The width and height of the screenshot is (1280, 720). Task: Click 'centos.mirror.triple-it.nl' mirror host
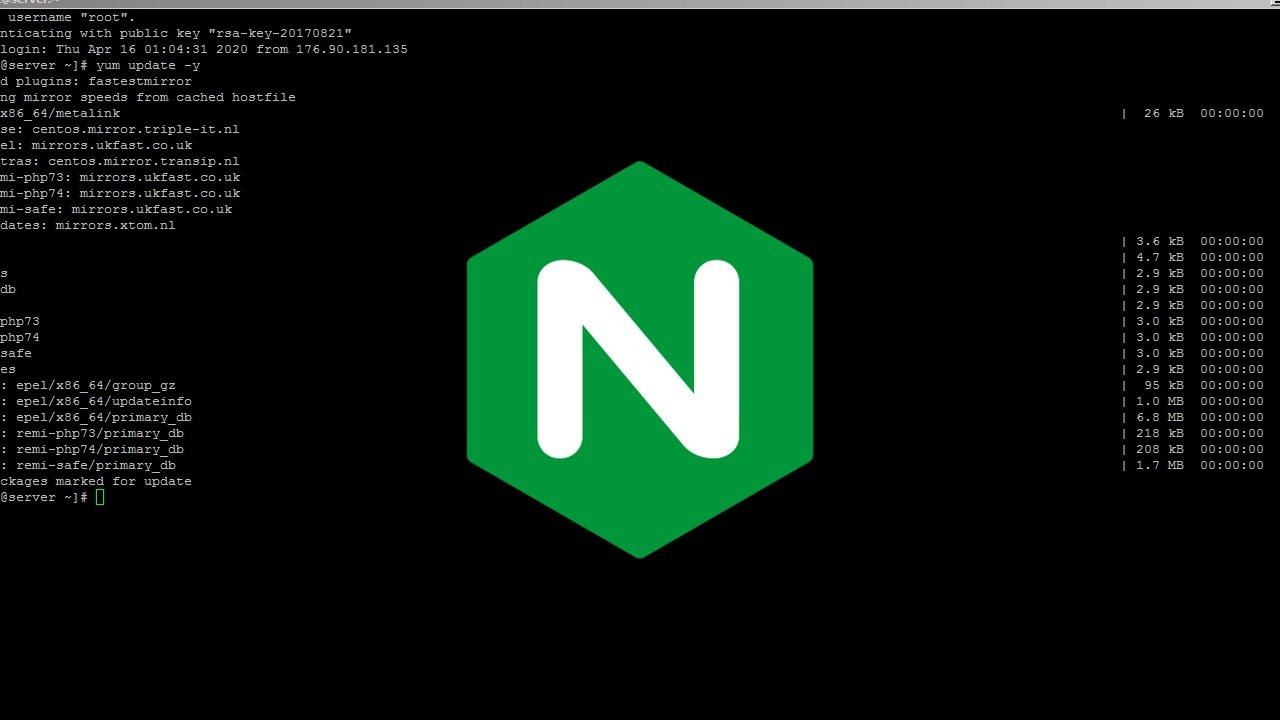point(136,129)
